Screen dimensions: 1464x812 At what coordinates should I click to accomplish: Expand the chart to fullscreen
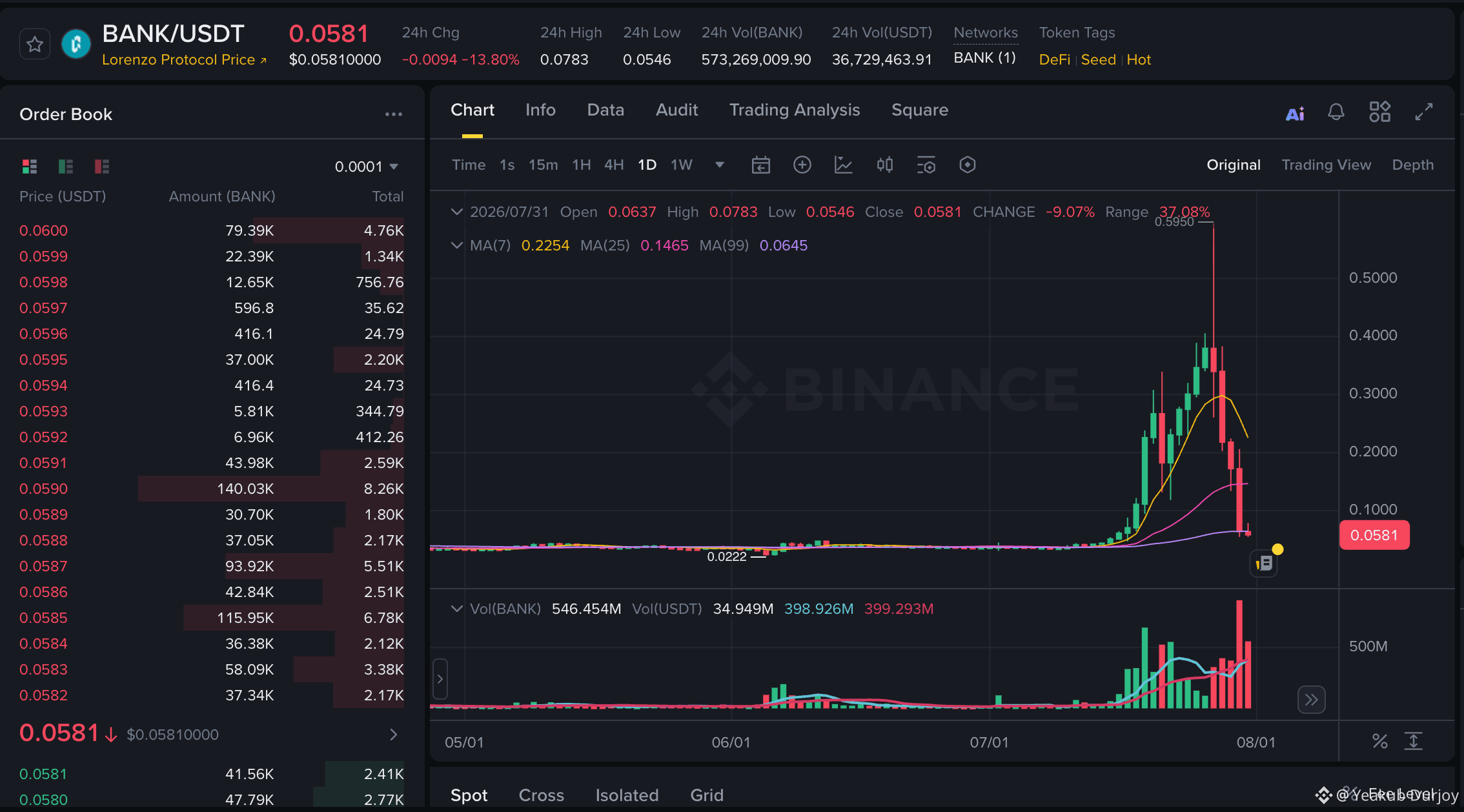[x=1424, y=112]
